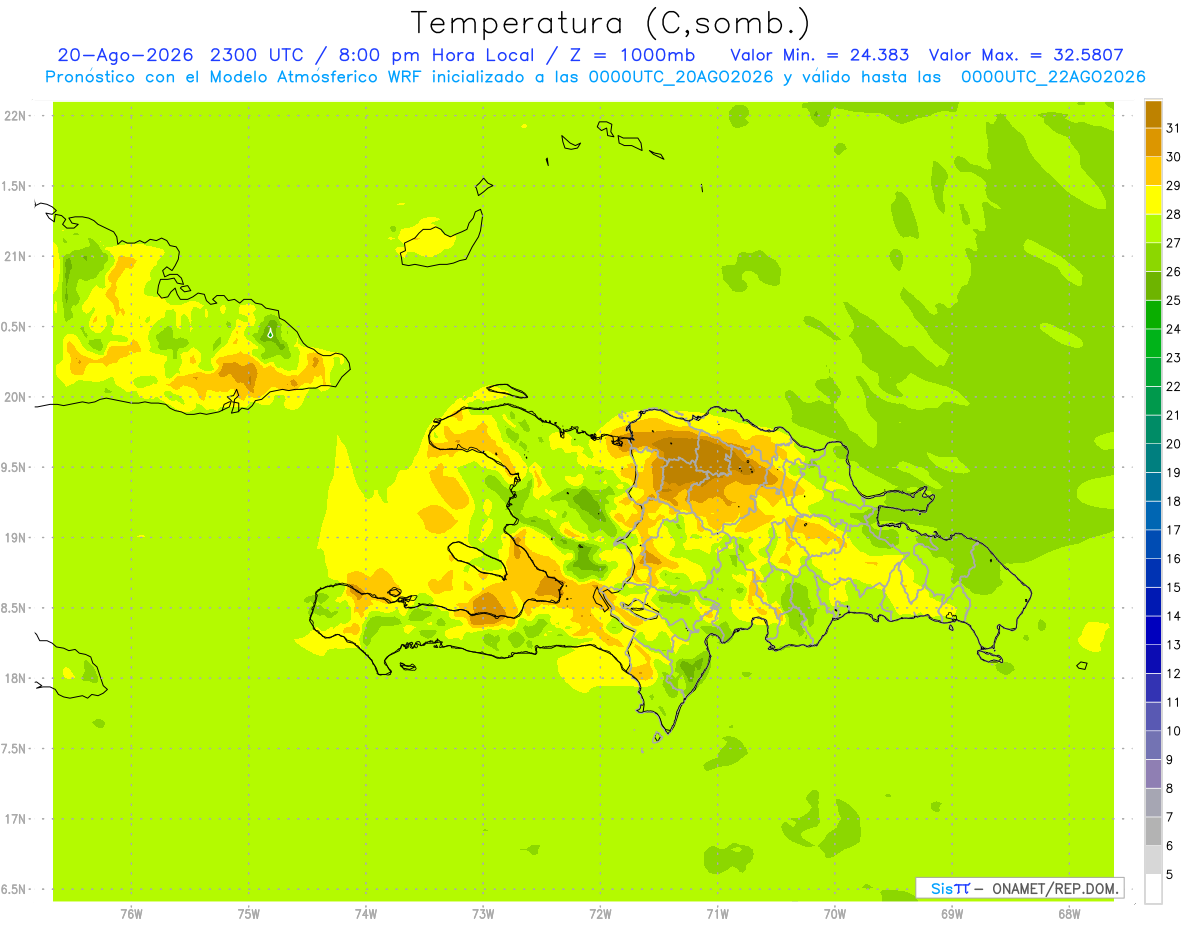Click the legend value label "24"
This screenshot has height=927, width=1200.
click(x=1174, y=329)
